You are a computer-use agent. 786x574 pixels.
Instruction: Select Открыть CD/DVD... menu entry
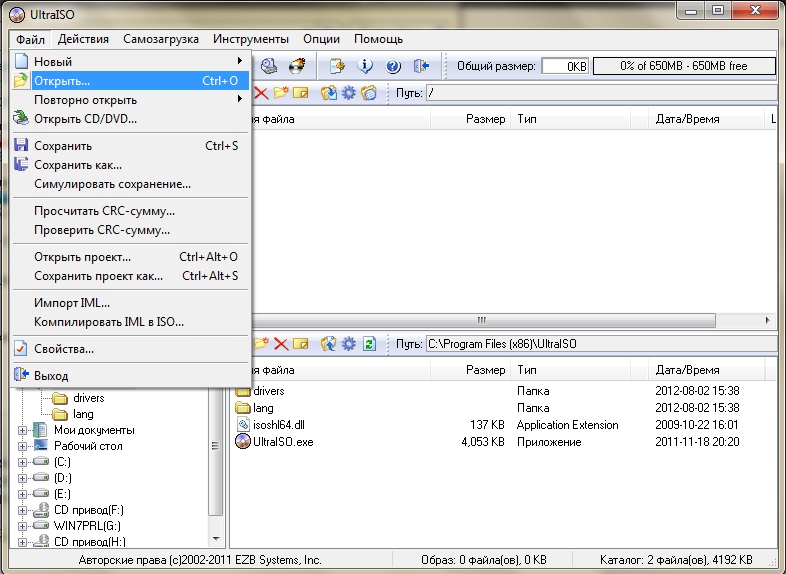[130, 119]
